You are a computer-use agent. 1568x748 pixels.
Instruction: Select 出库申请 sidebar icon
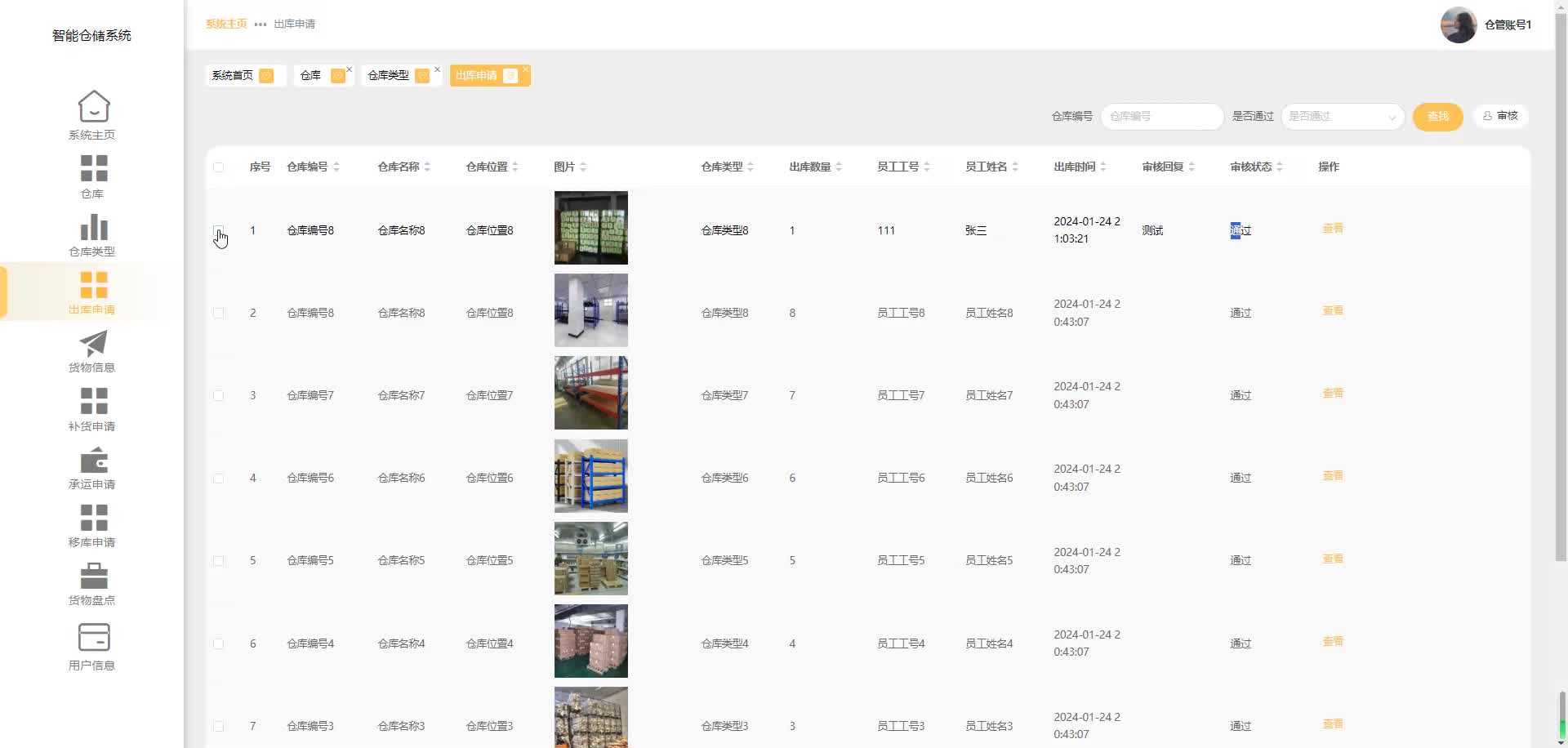93,285
